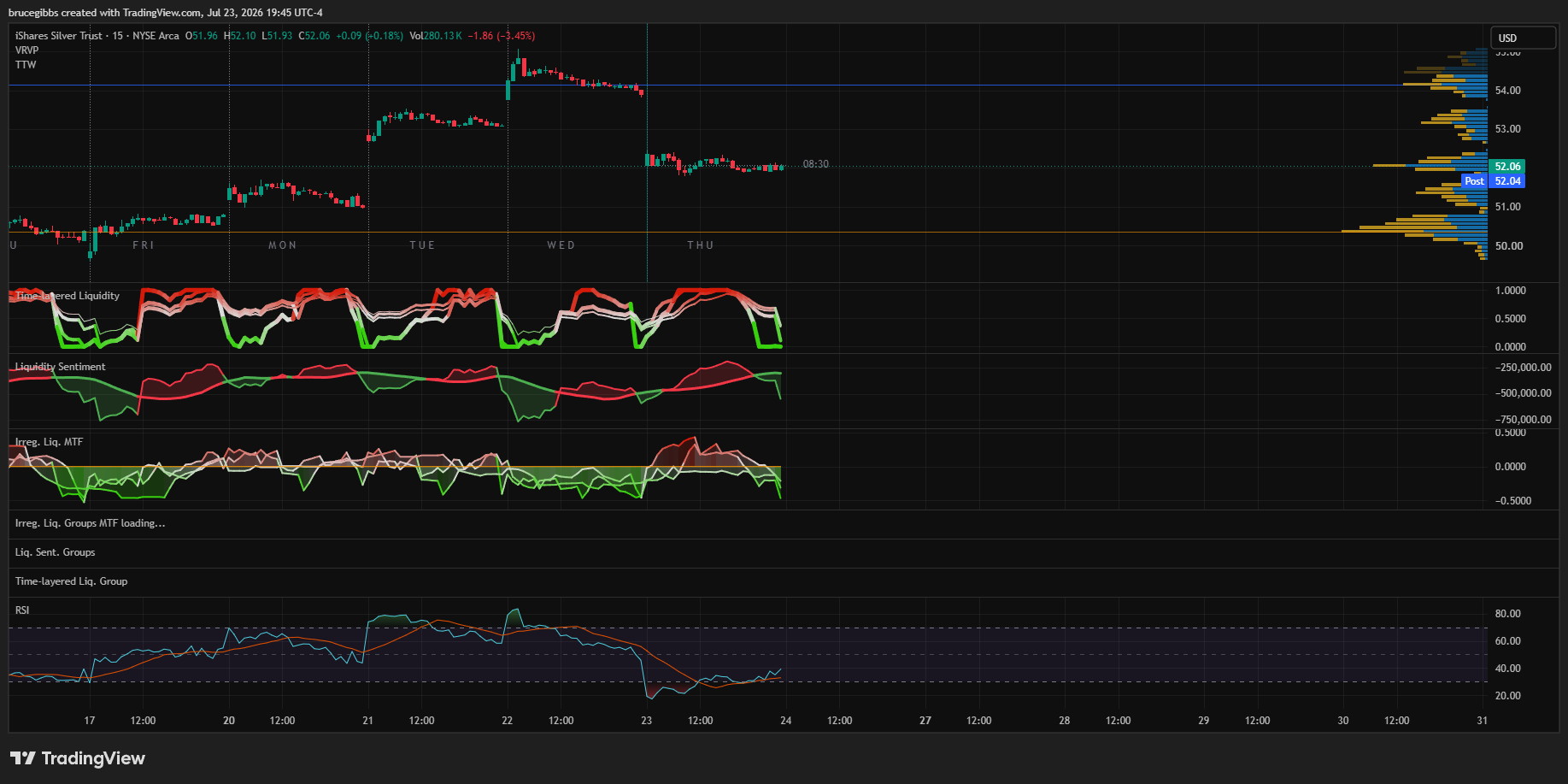Click the Irreg. Liq. Groups MTF loading label

tap(90, 523)
